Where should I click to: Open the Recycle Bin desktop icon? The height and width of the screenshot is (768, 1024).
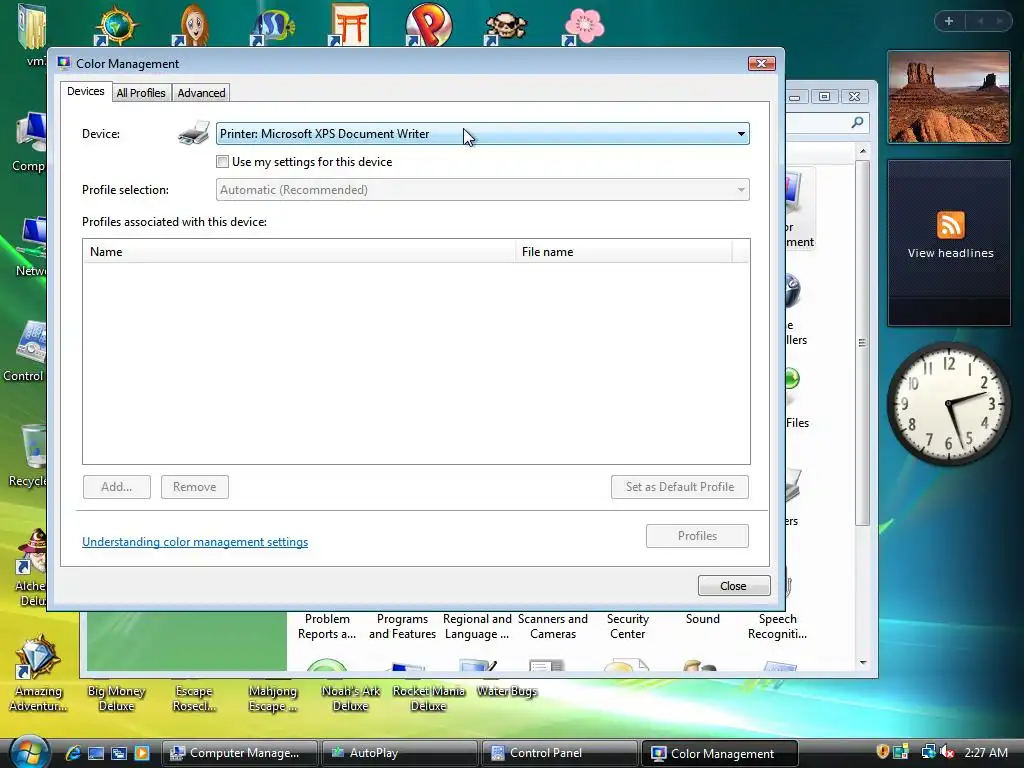click(x=29, y=455)
